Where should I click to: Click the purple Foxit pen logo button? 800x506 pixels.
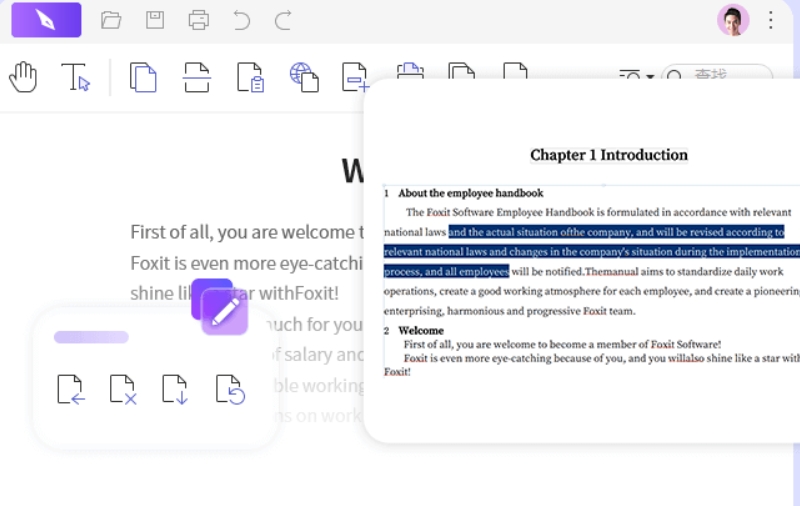coord(46,20)
